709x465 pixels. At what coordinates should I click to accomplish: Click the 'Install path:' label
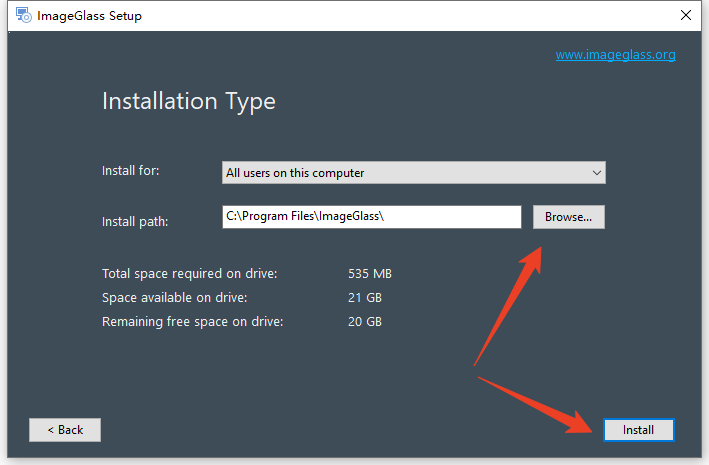point(135,222)
